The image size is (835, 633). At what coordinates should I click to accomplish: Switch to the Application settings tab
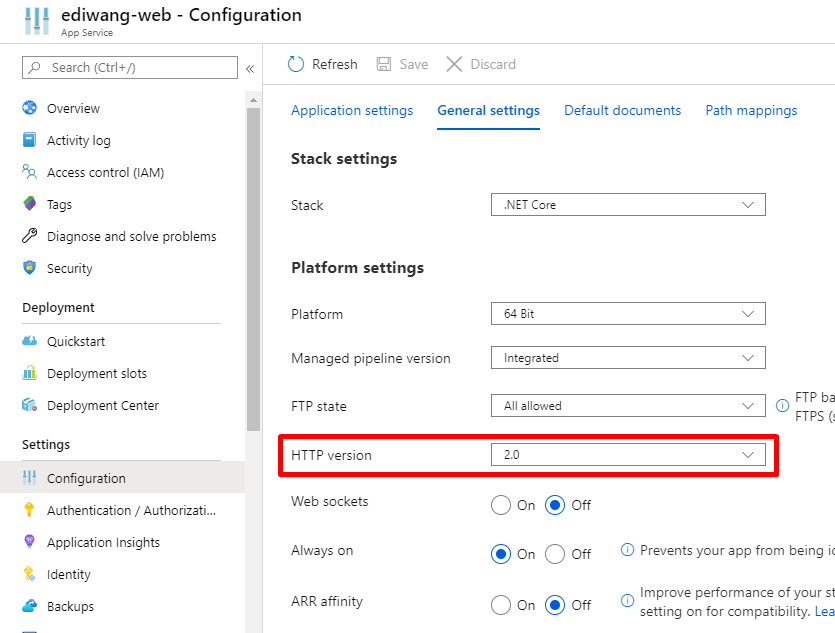[x=352, y=111]
